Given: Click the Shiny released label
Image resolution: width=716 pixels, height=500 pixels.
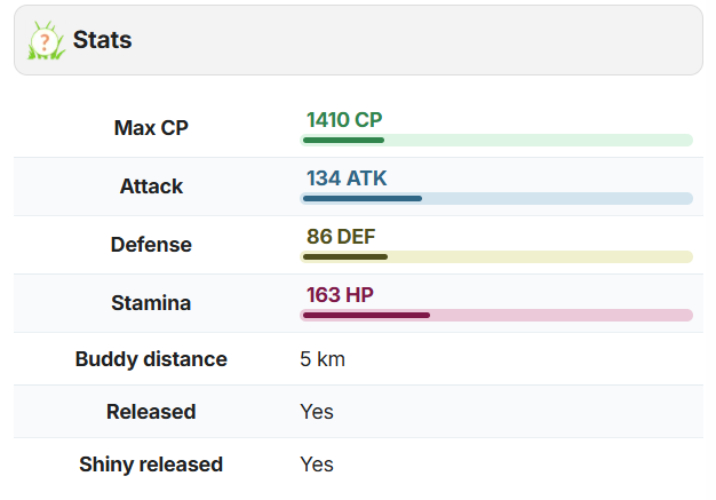Looking at the screenshot, I should point(151,464).
